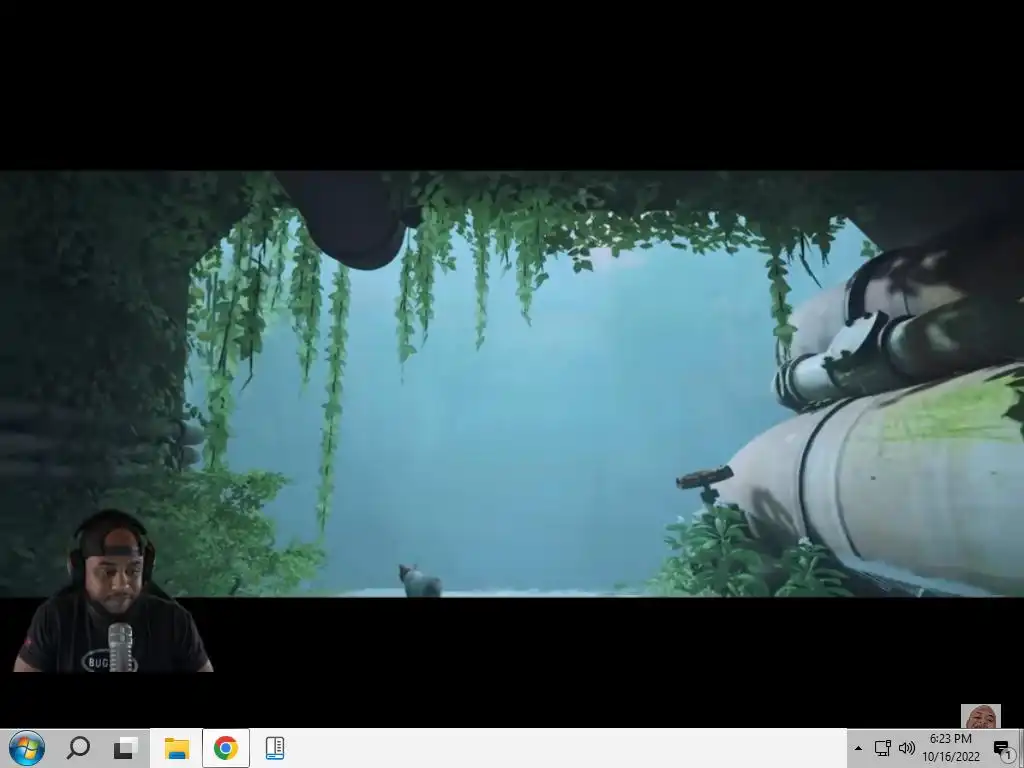Open File Explorer from the taskbar
This screenshot has width=1024, height=768.
click(176, 748)
